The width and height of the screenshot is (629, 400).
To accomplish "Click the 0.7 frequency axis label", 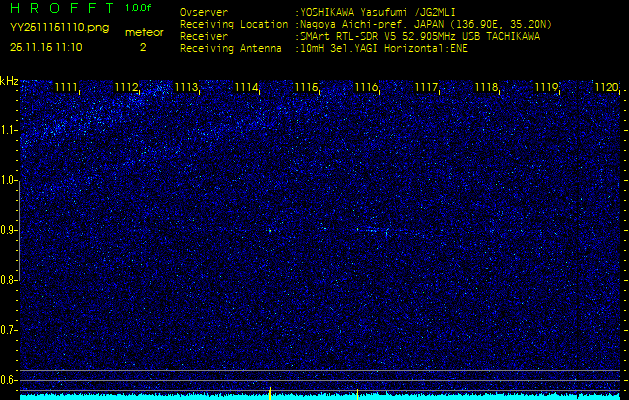I will 9,330.
